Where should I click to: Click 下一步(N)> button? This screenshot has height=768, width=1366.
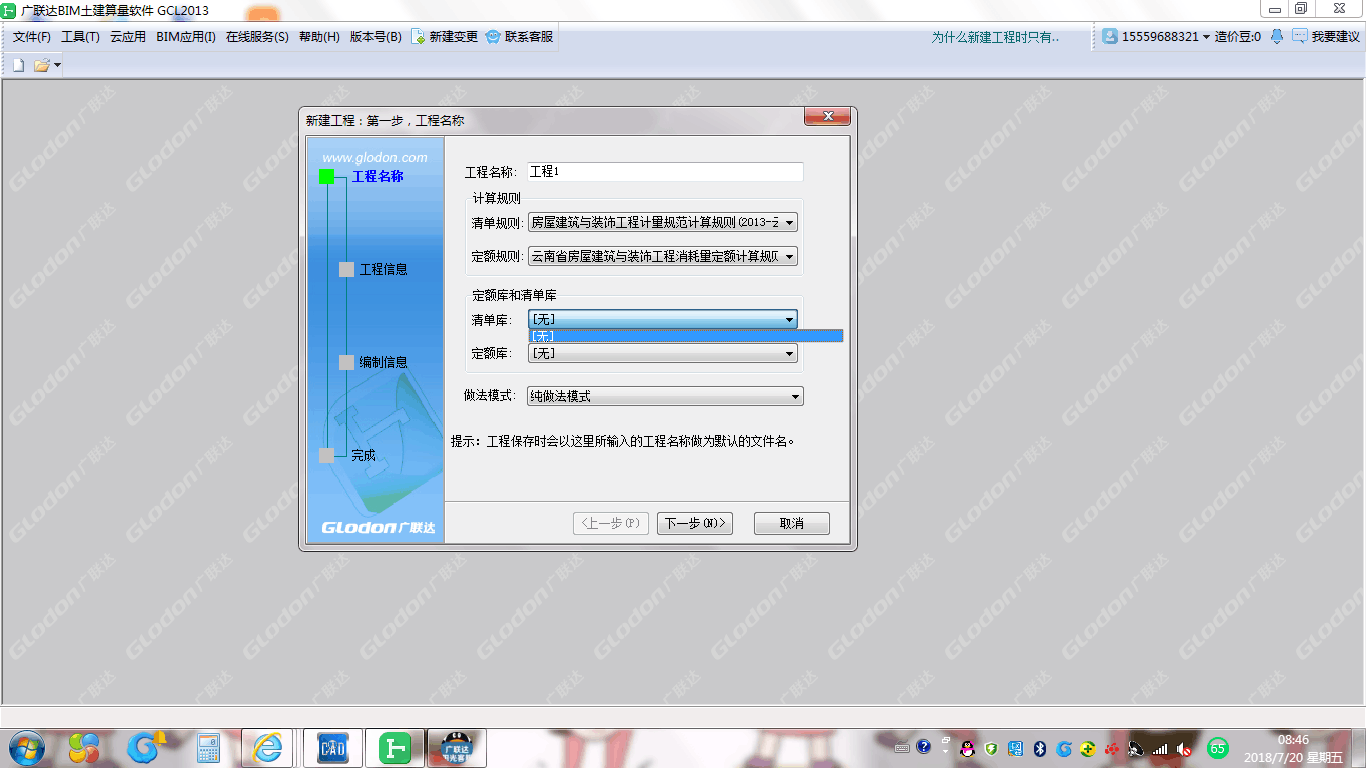[695, 523]
